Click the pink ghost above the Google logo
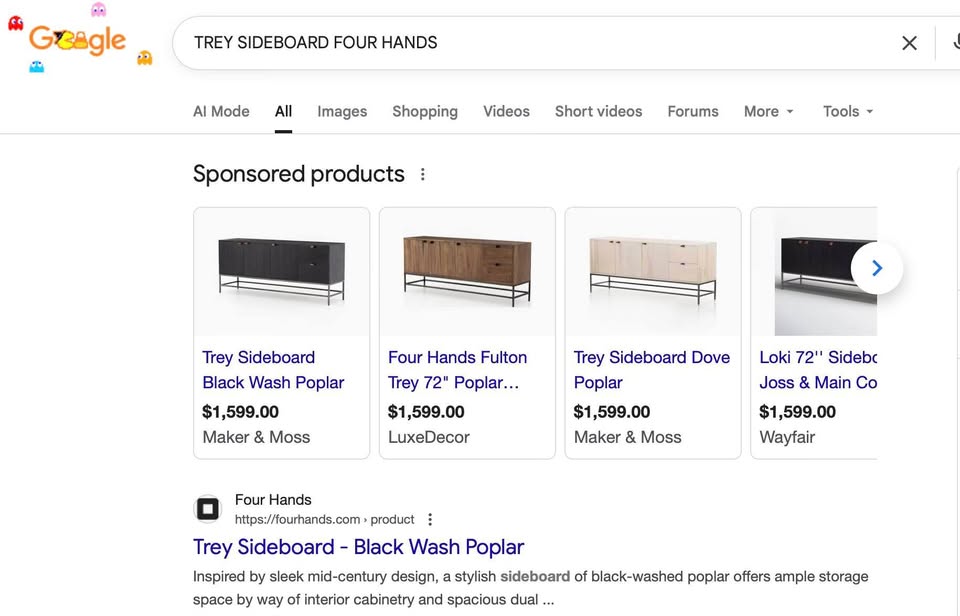Viewport: 960px width, 616px height. point(99,12)
